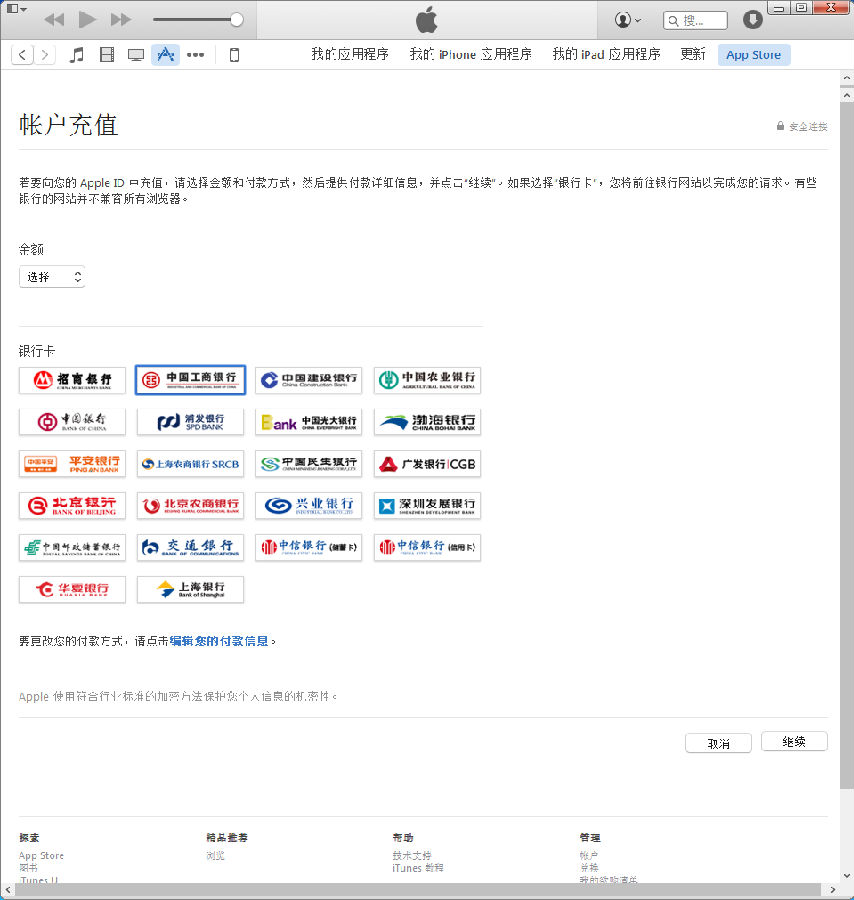Select 中国农业银行 bank card
The width and height of the screenshot is (854, 900).
tap(427, 380)
